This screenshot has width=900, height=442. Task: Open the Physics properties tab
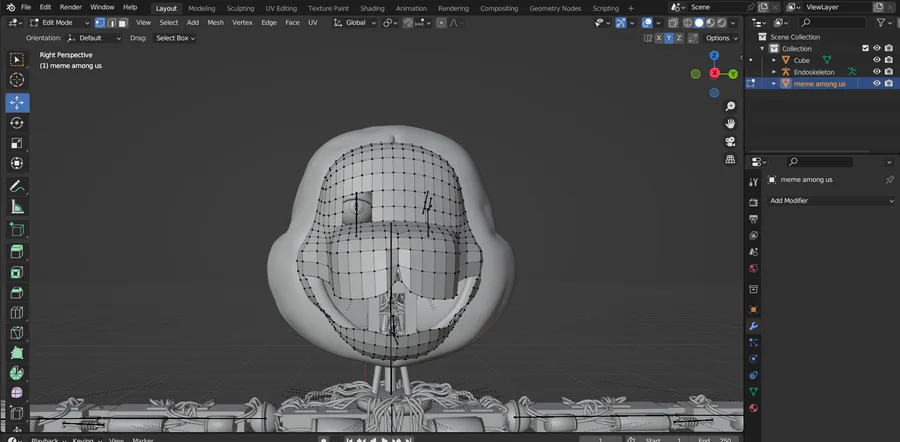click(754, 359)
